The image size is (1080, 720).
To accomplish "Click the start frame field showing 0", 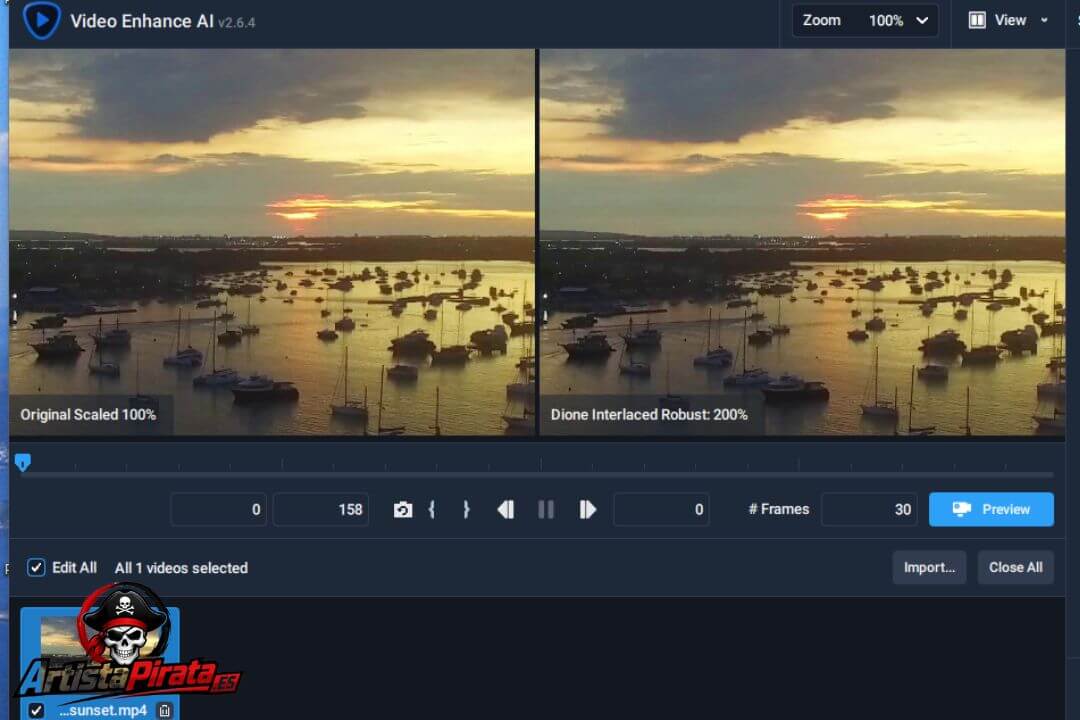I will click(x=218, y=510).
